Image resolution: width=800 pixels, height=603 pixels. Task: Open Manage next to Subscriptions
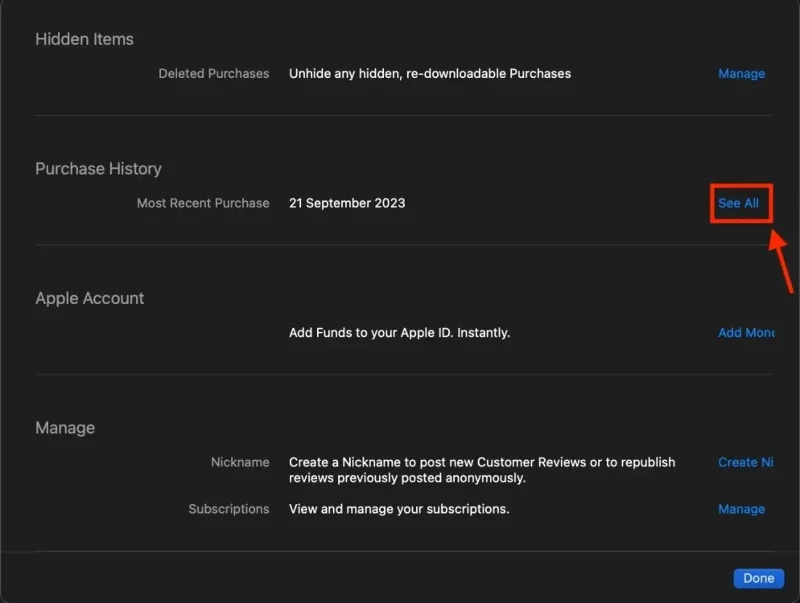point(741,508)
